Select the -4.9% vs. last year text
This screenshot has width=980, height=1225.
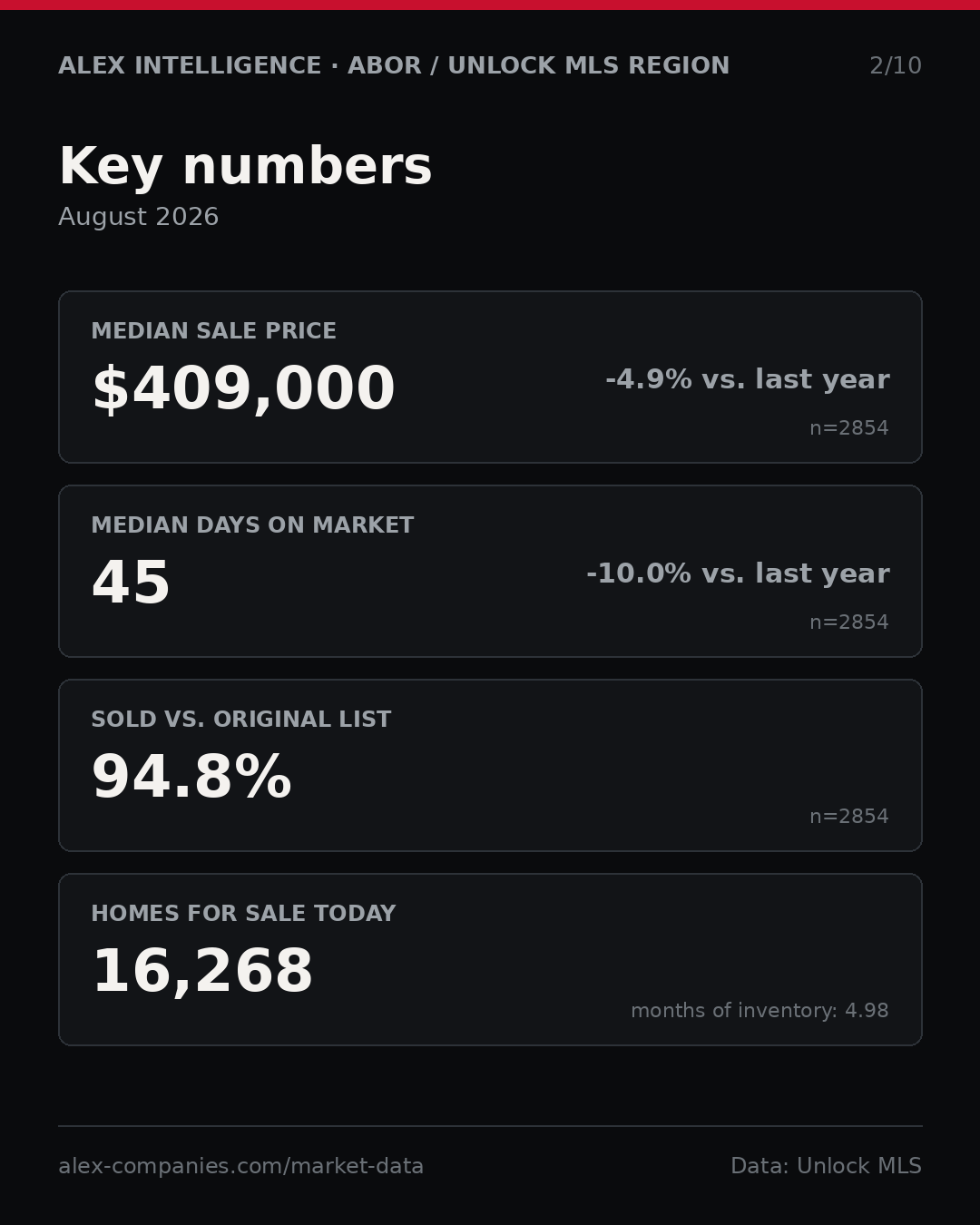(x=747, y=379)
